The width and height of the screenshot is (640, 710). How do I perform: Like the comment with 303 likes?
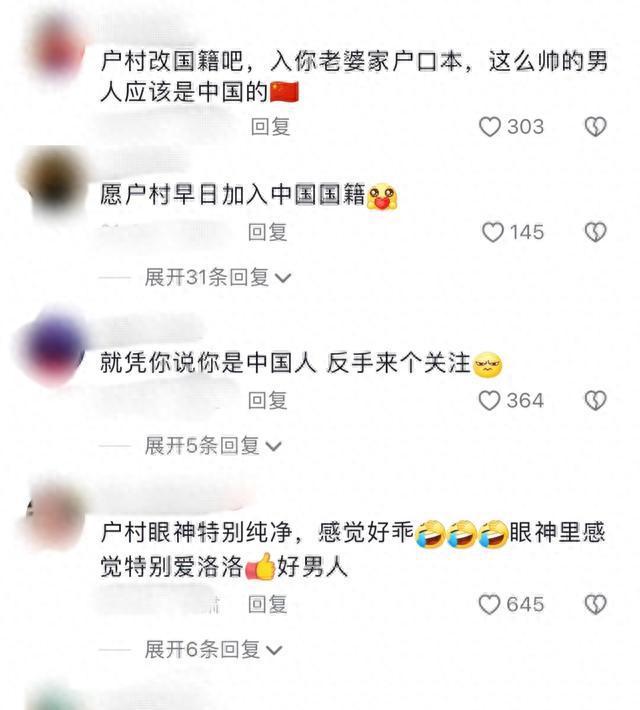point(490,127)
